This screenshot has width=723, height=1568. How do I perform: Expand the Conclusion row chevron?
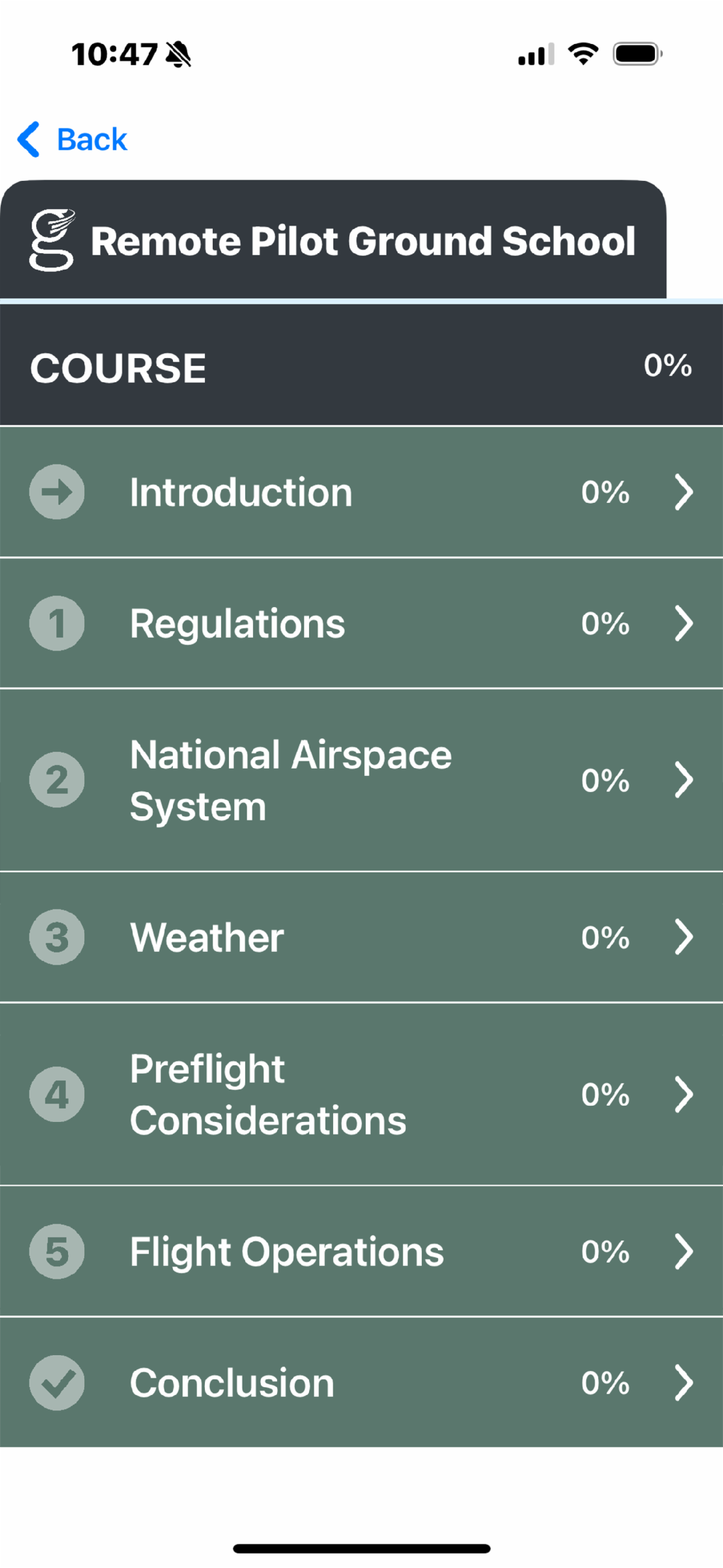683,1383
